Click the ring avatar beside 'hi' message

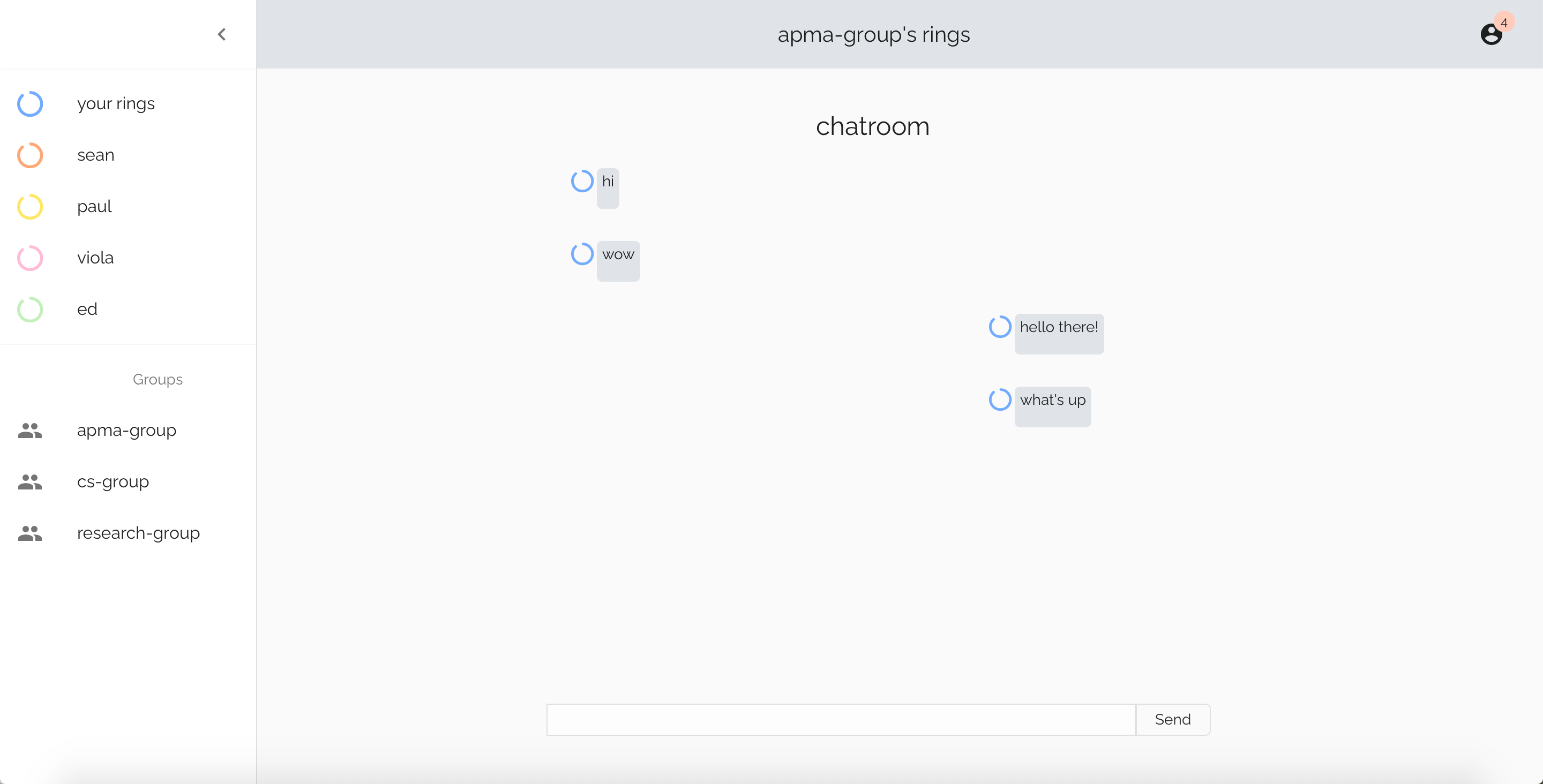pyautogui.click(x=582, y=181)
